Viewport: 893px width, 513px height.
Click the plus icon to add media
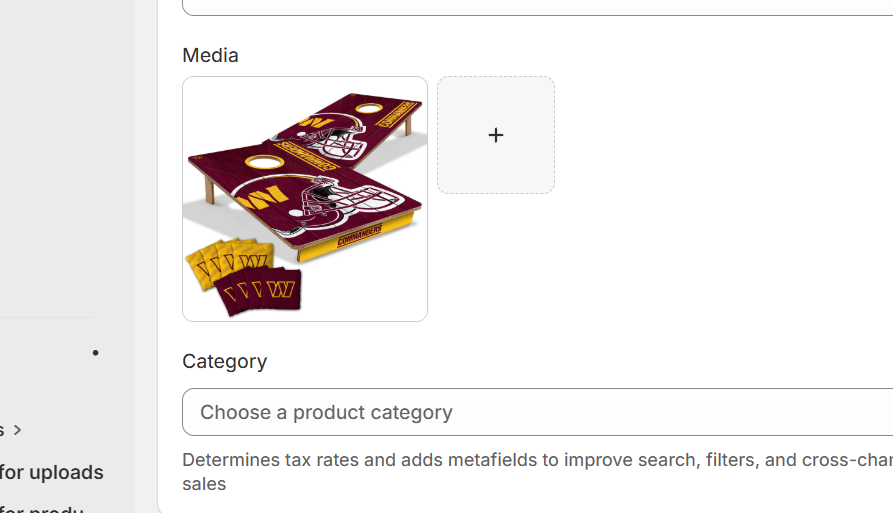[x=495, y=135]
